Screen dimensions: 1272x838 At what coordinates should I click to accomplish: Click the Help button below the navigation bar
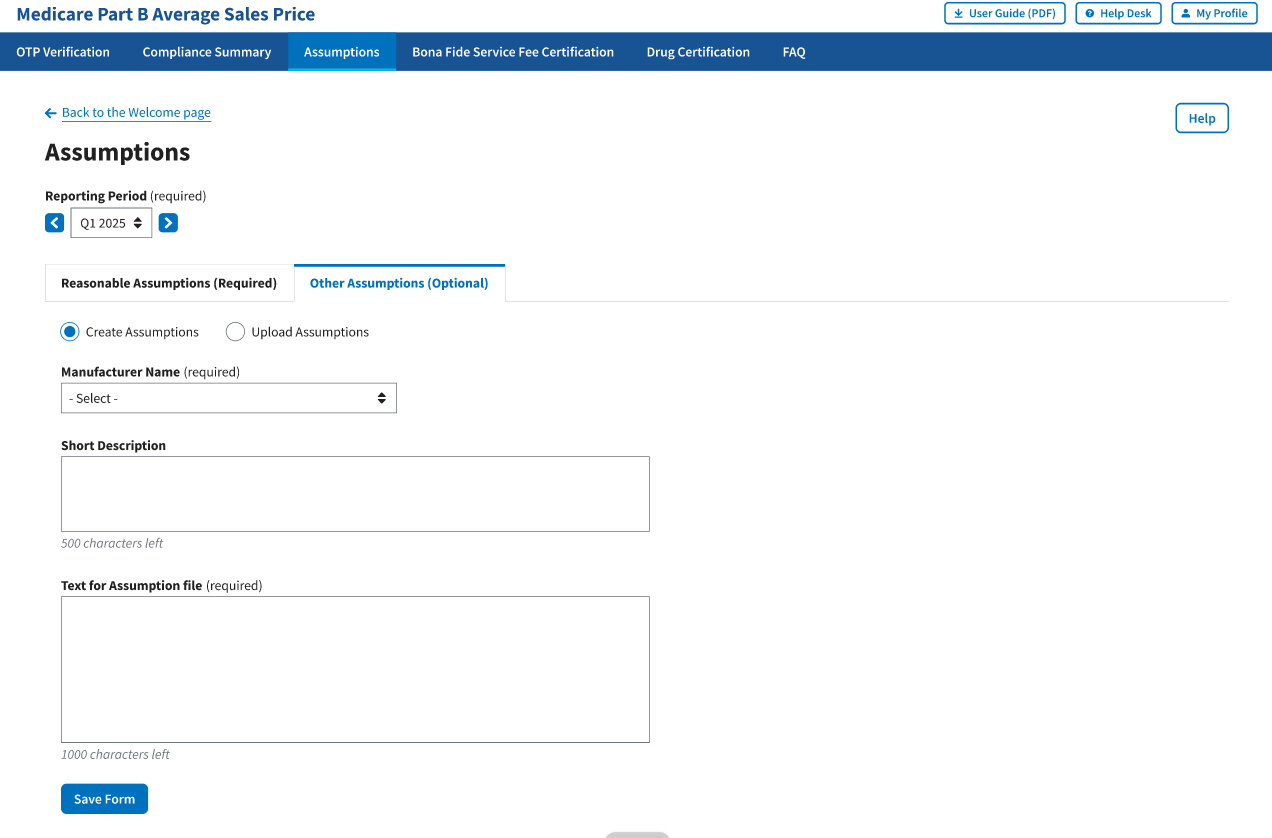tap(1202, 118)
